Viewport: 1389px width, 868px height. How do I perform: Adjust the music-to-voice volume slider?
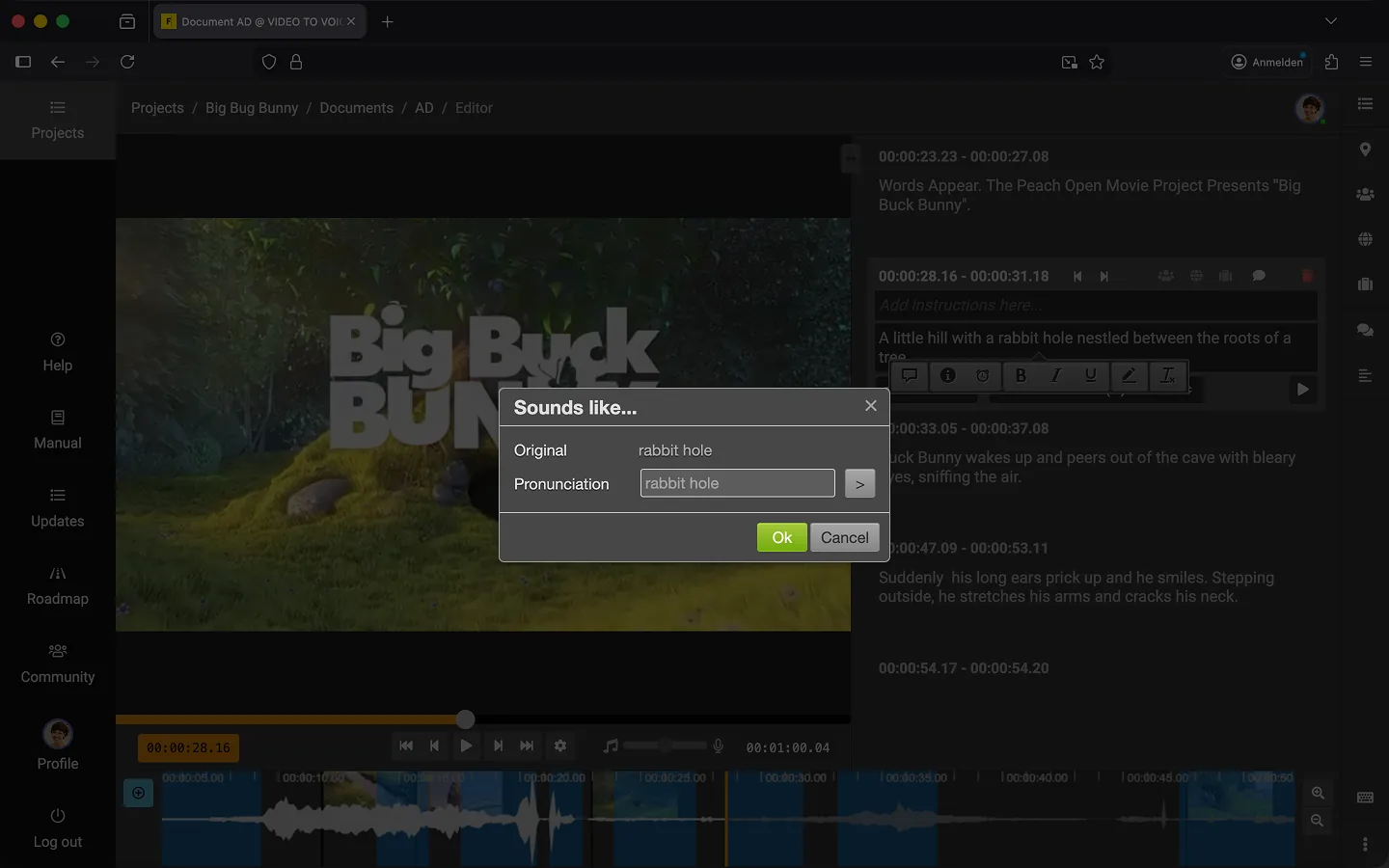[665, 746]
